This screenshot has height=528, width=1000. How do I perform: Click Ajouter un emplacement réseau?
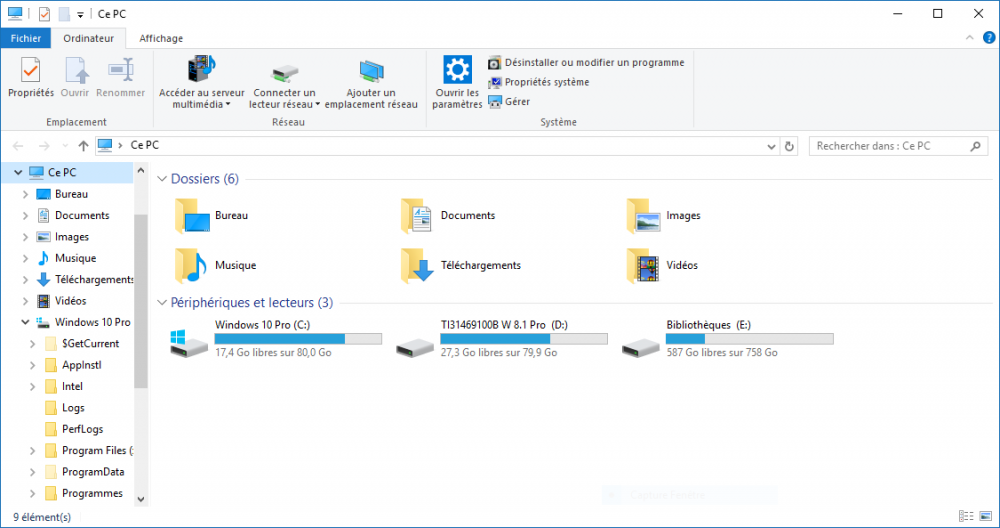[x=371, y=72]
